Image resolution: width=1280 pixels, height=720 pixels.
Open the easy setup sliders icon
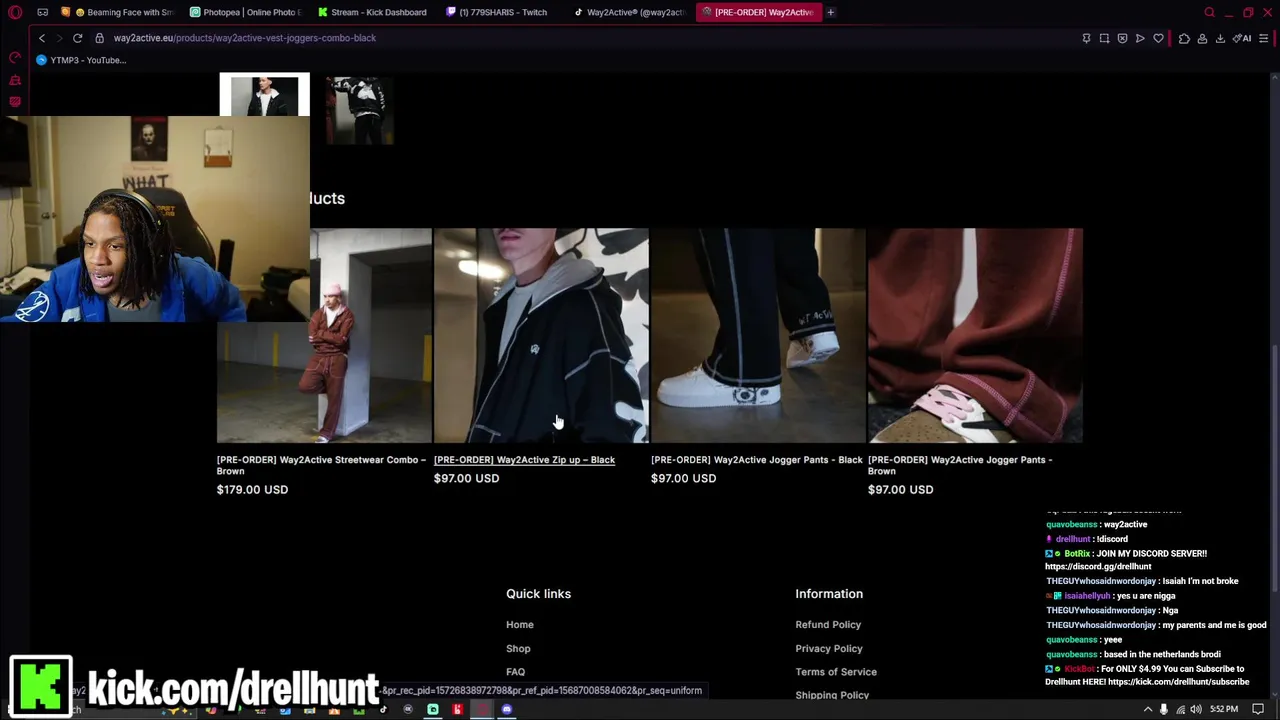1264,38
